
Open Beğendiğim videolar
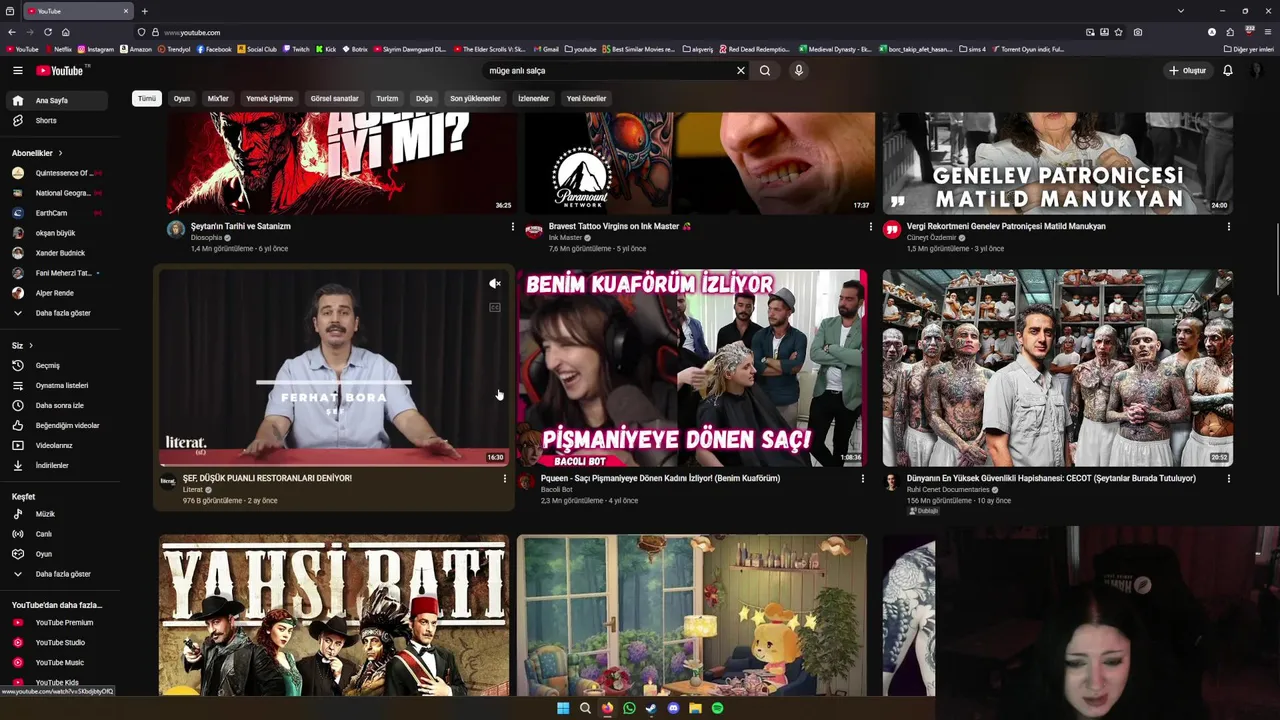(56, 425)
